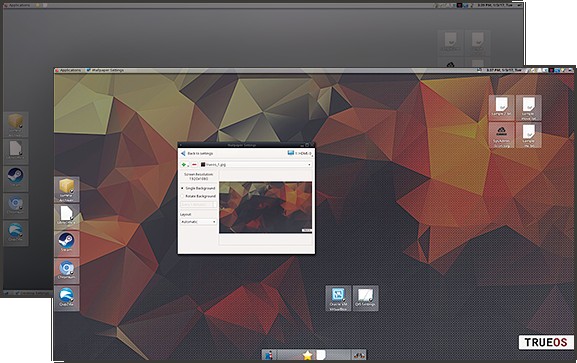Screen dimensions: 577x363
Task: Select the Single Background radio option
Action: tap(198, 188)
